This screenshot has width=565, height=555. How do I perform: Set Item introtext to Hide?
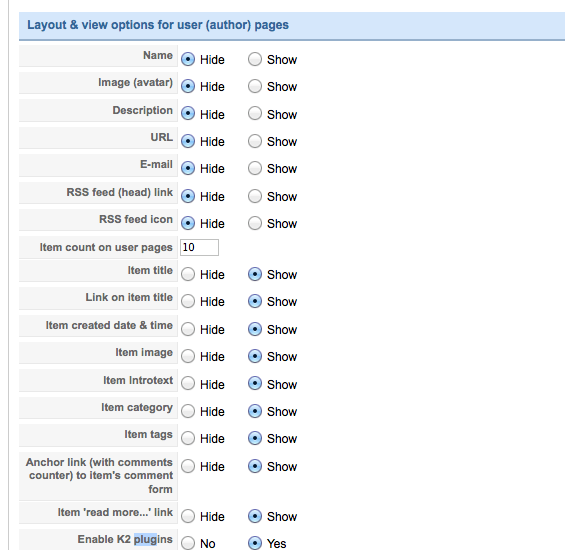[188, 384]
